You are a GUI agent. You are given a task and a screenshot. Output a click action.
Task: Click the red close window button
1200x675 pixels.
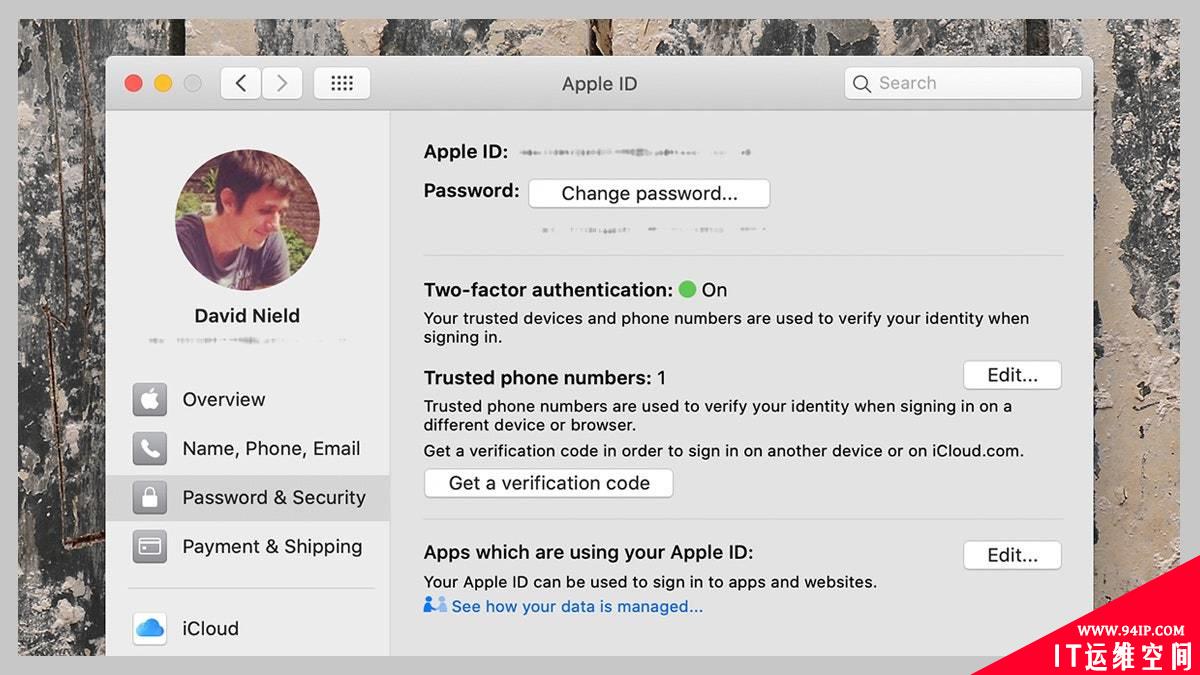pos(134,84)
